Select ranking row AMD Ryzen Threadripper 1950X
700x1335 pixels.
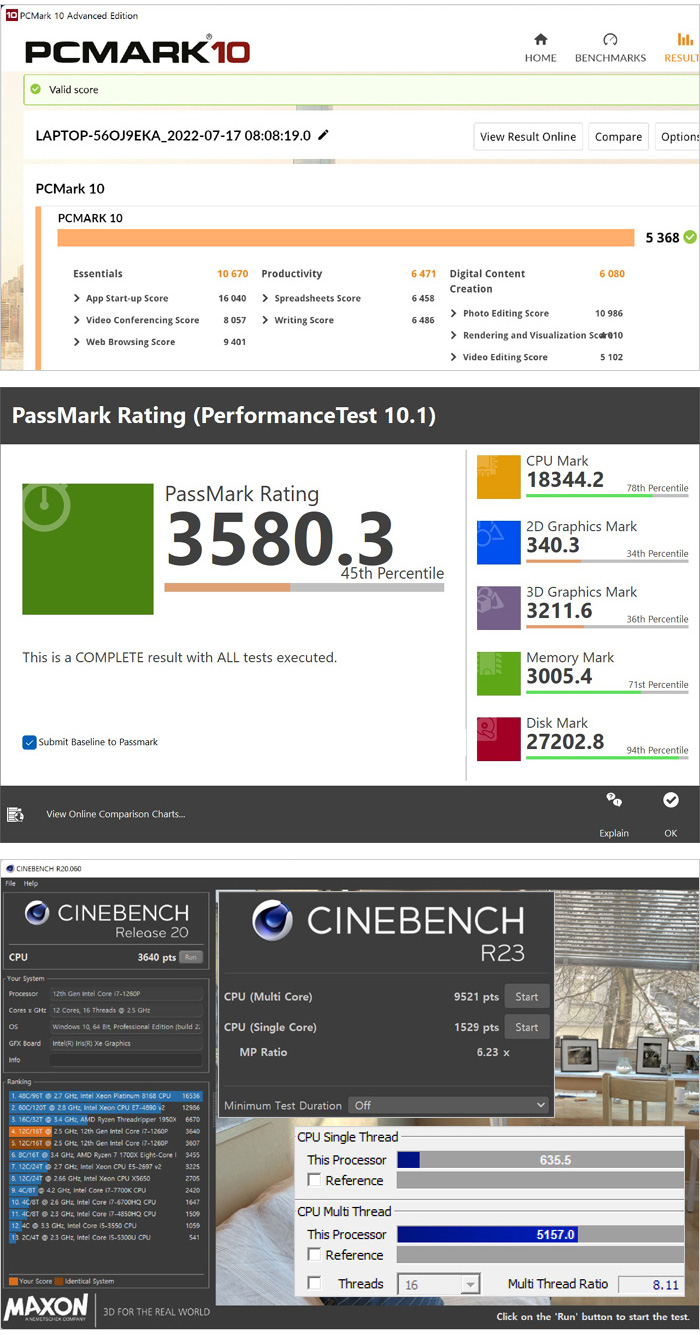106,1119
